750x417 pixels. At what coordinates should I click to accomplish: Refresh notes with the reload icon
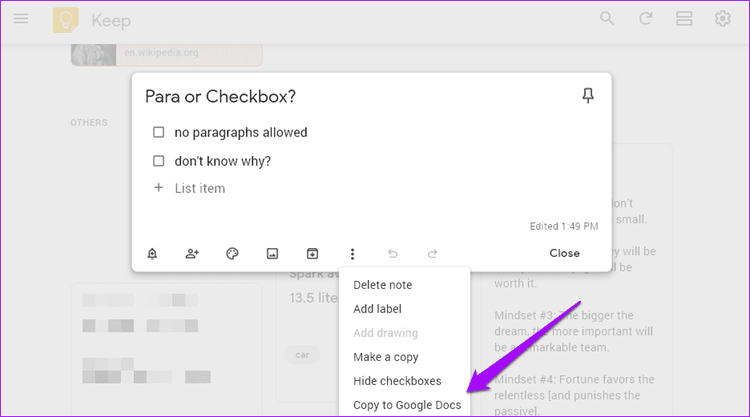[x=646, y=19]
